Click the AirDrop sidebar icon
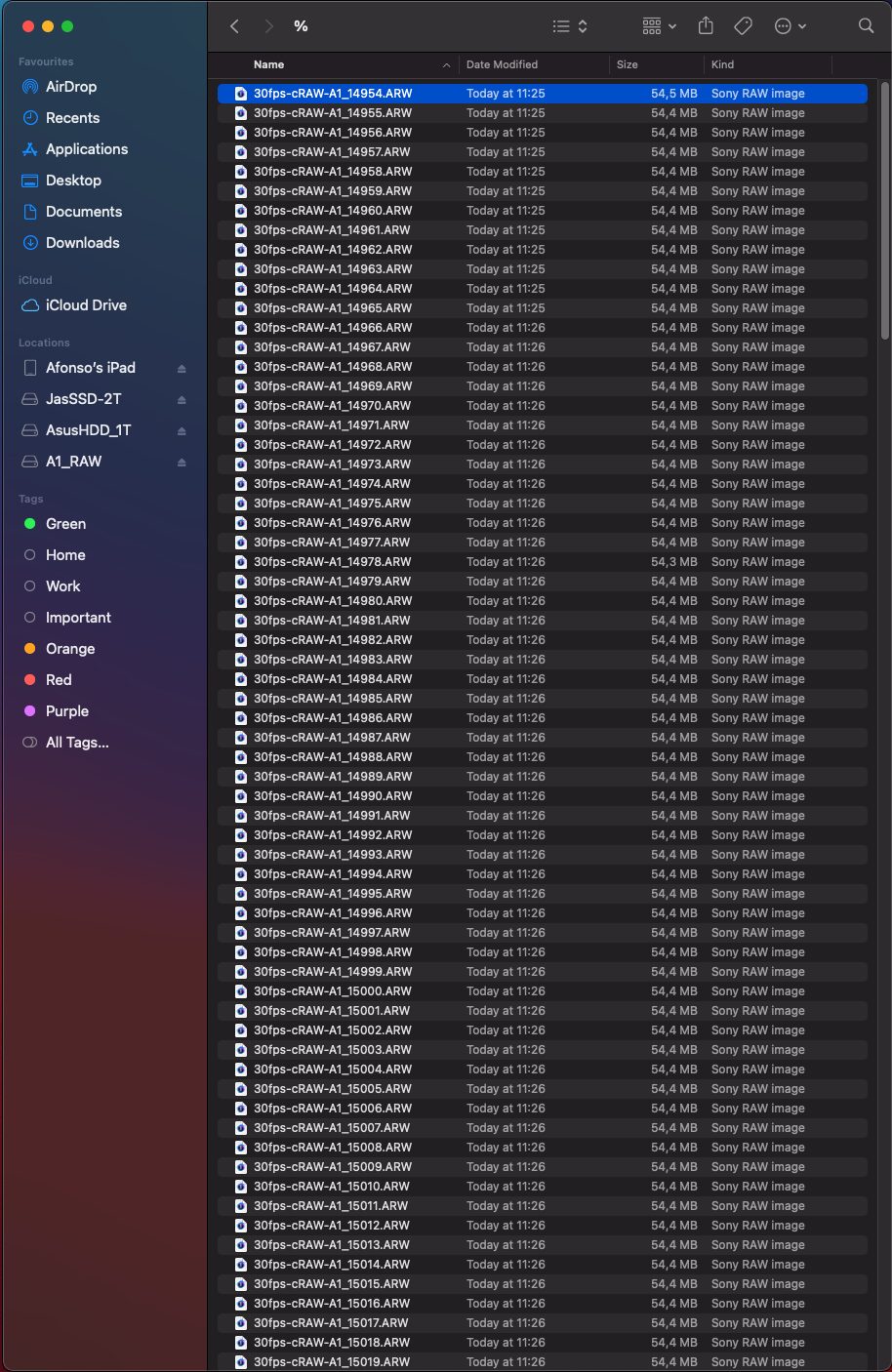This screenshot has height=1372, width=892. click(30, 87)
